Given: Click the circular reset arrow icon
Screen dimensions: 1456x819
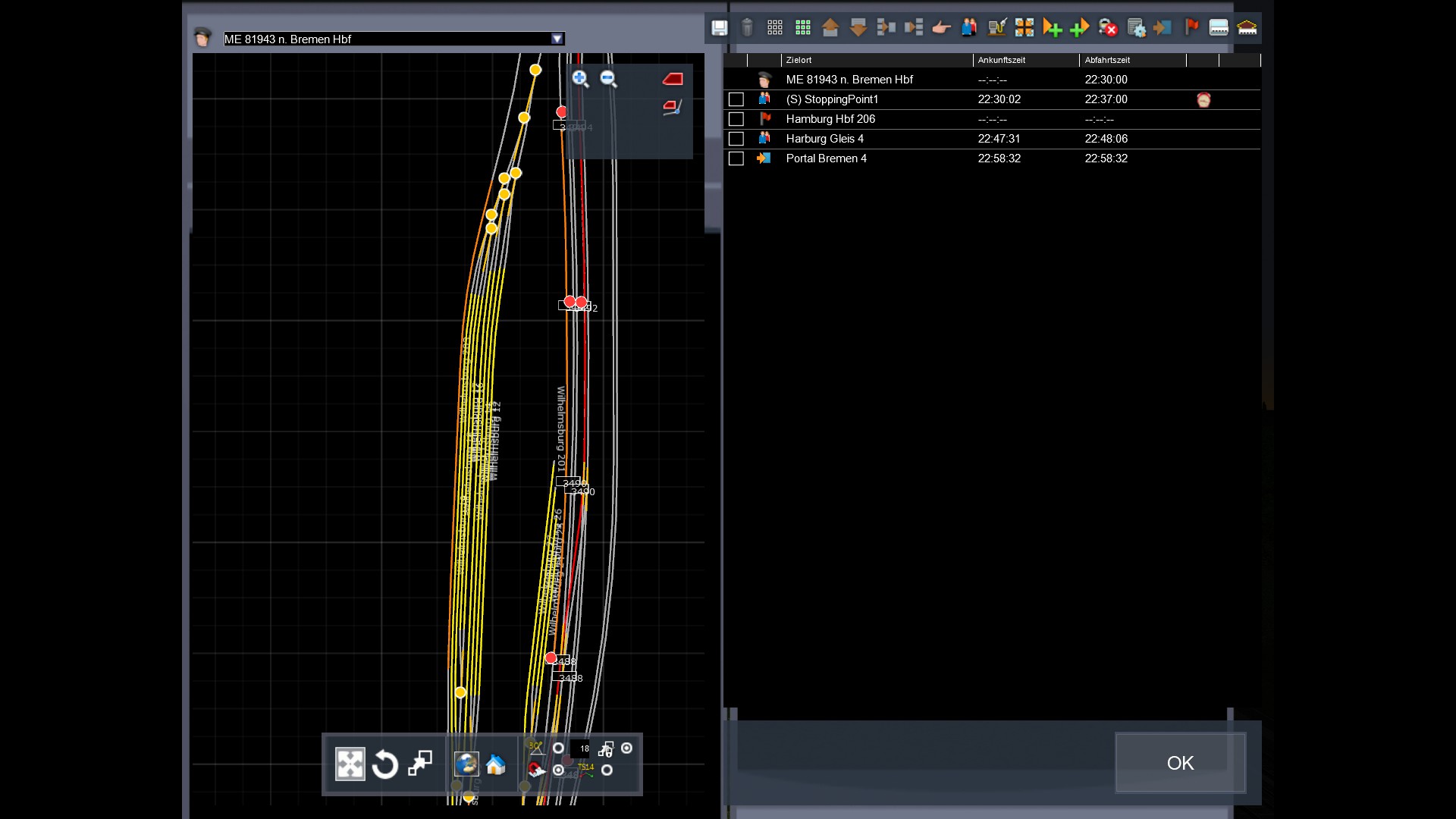Looking at the screenshot, I should (x=385, y=764).
